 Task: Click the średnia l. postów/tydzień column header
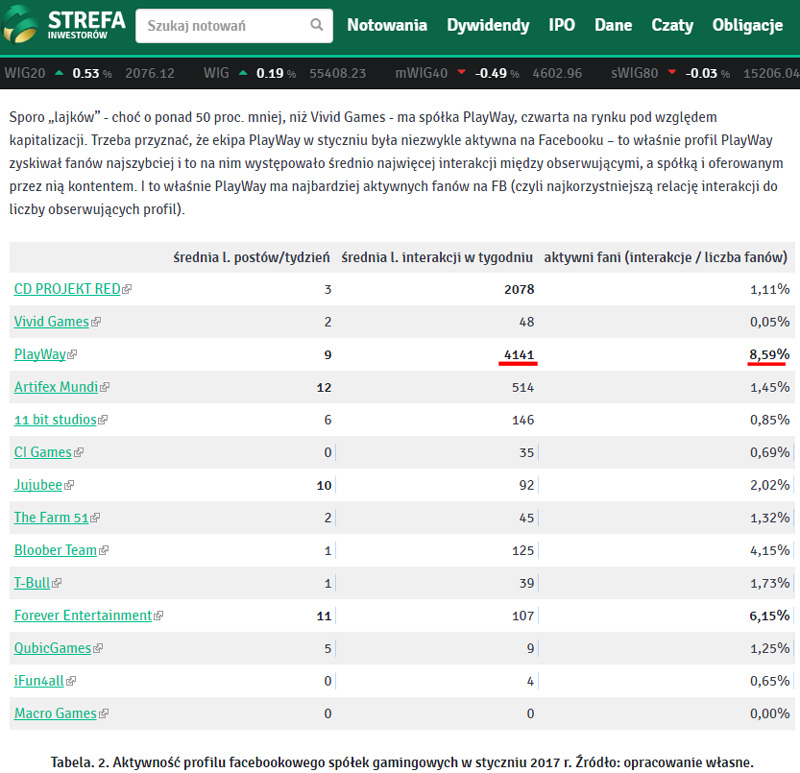point(252,257)
